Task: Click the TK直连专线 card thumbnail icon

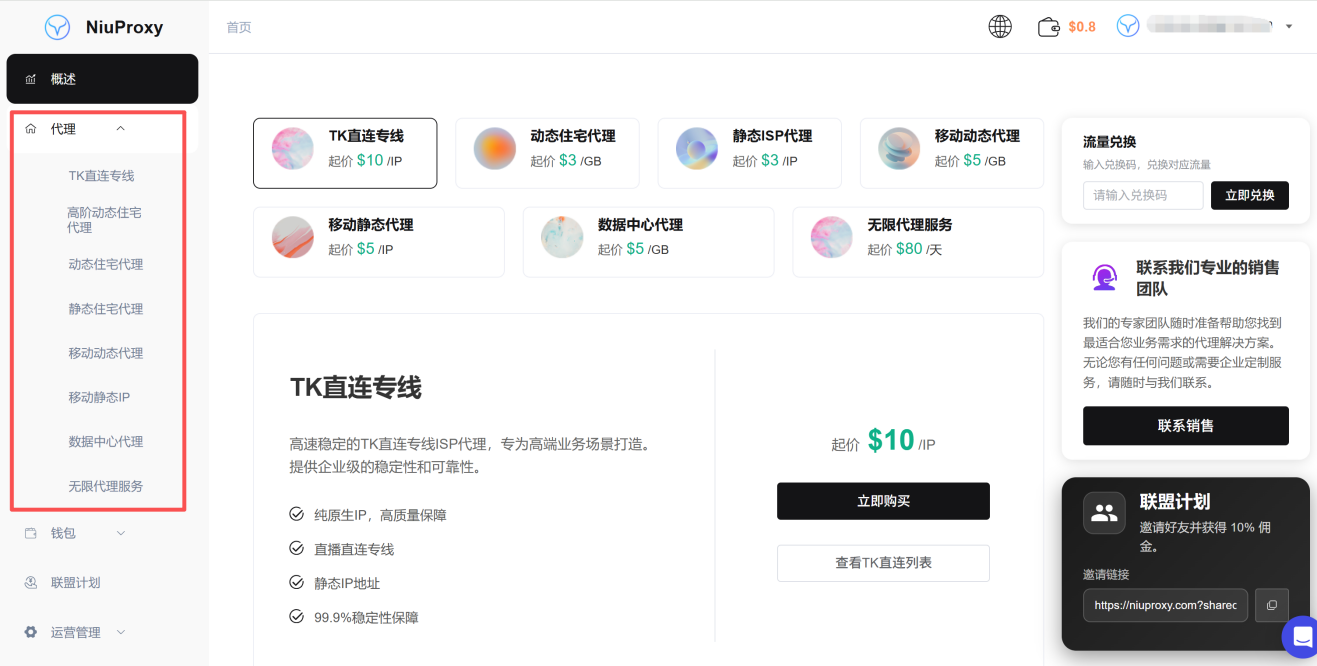Action: 293,149
